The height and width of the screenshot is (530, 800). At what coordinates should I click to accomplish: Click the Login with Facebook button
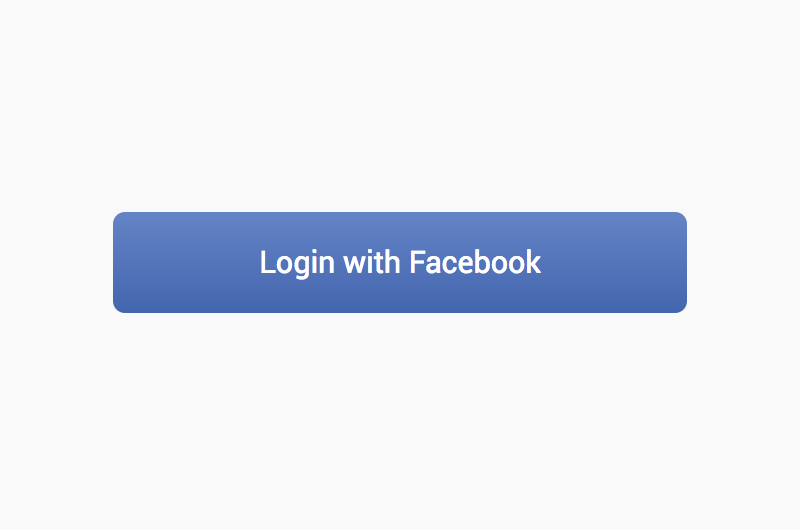[x=400, y=262]
